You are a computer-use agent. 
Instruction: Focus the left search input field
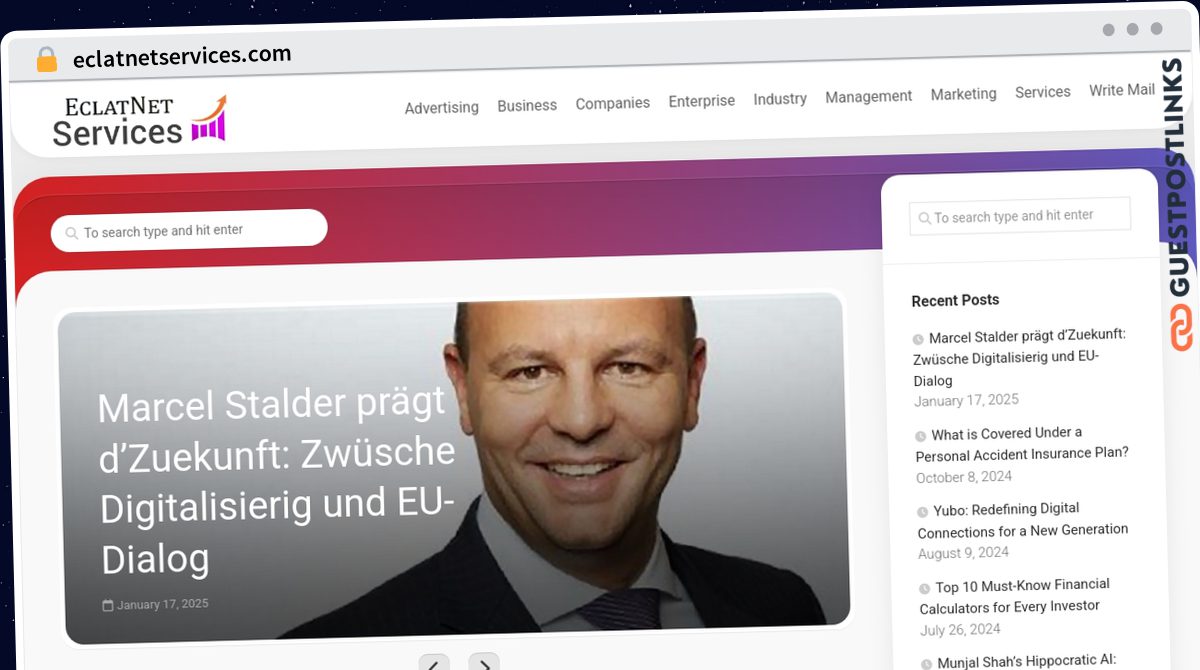(x=189, y=230)
